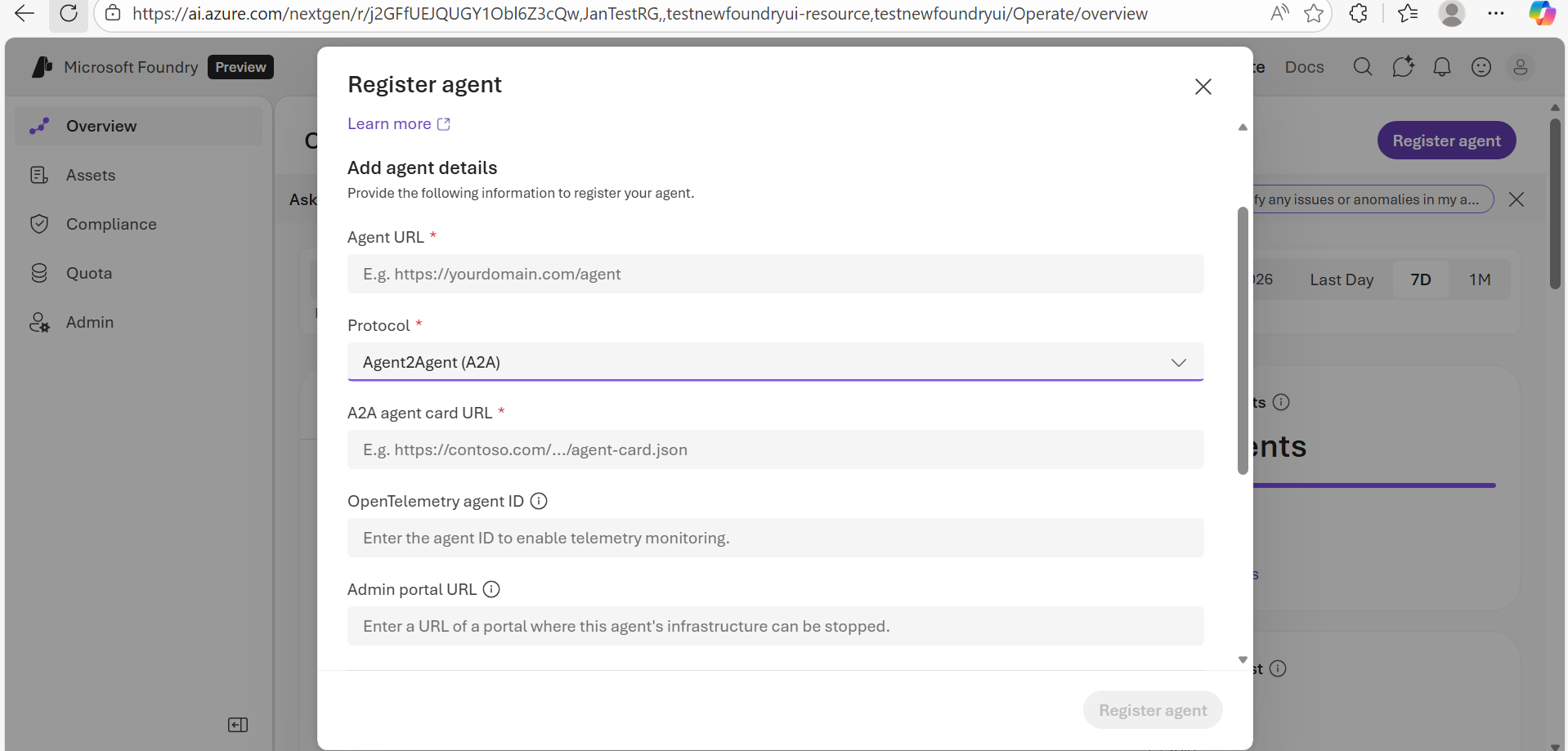Open Copilot sidebar icon
The height and width of the screenshot is (751, 1568).
tap(1542, 14)
